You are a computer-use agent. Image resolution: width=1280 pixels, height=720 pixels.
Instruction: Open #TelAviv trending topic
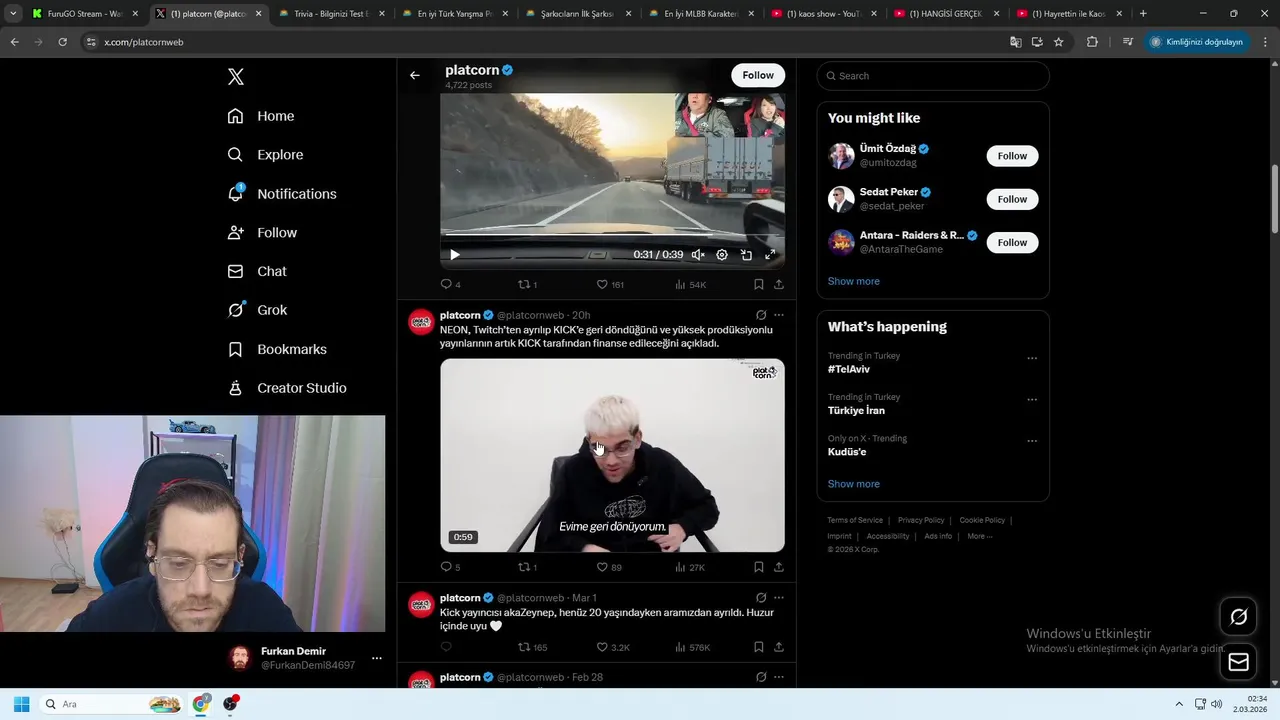pos(849,369)
